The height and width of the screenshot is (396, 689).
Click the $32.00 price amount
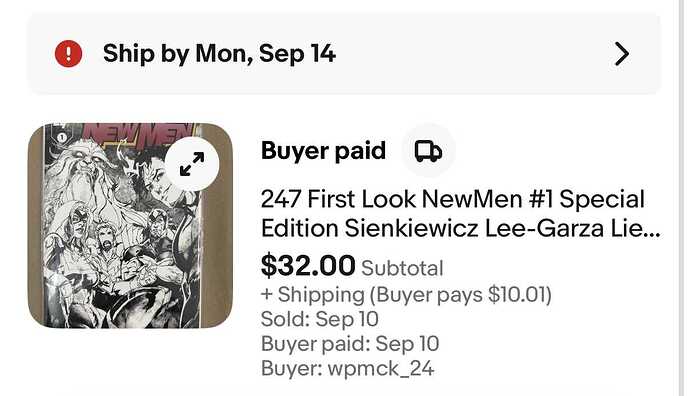coord(308,265)
